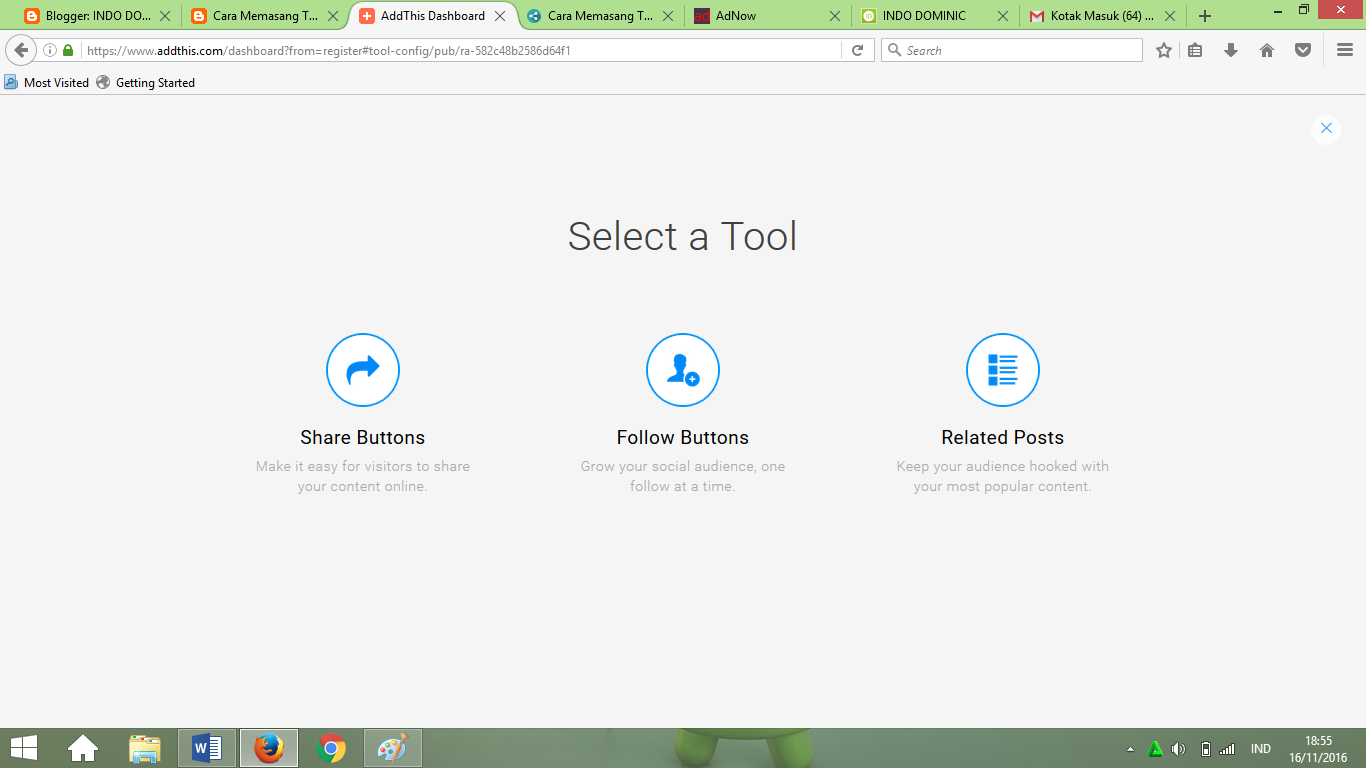Image resolution: width=1366 pixels, height=768 pixels.
Task: Show hidden system tray icons
Action: click(1131, 749)
